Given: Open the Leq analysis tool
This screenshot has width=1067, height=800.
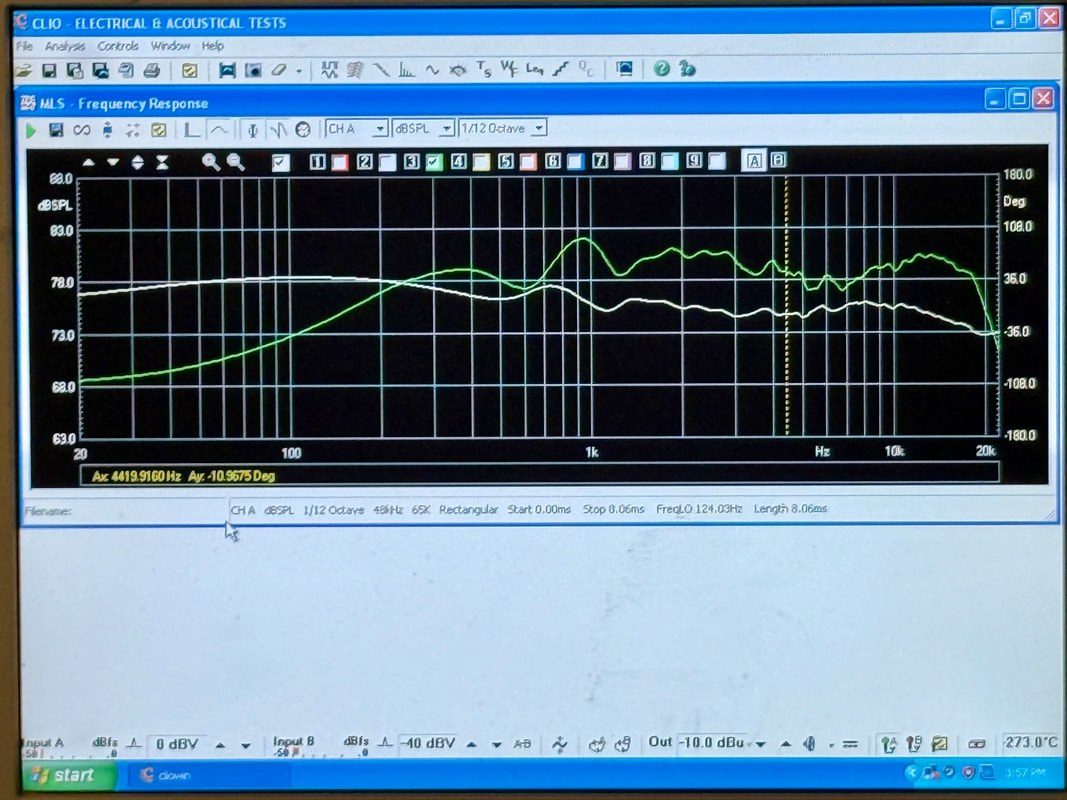Looking at the screenshot, I should pos(534,69).
